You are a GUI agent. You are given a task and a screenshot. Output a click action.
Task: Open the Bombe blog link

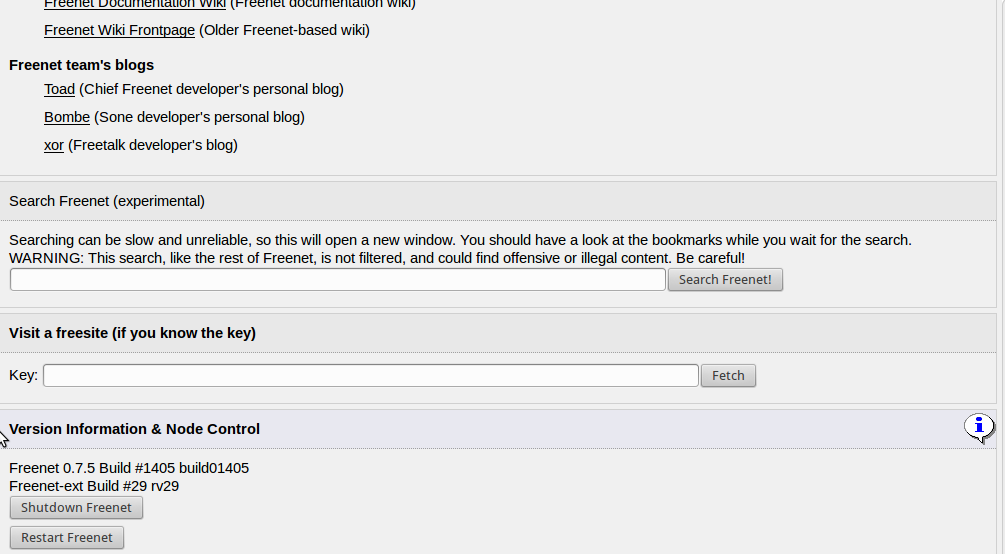(67, 117)
